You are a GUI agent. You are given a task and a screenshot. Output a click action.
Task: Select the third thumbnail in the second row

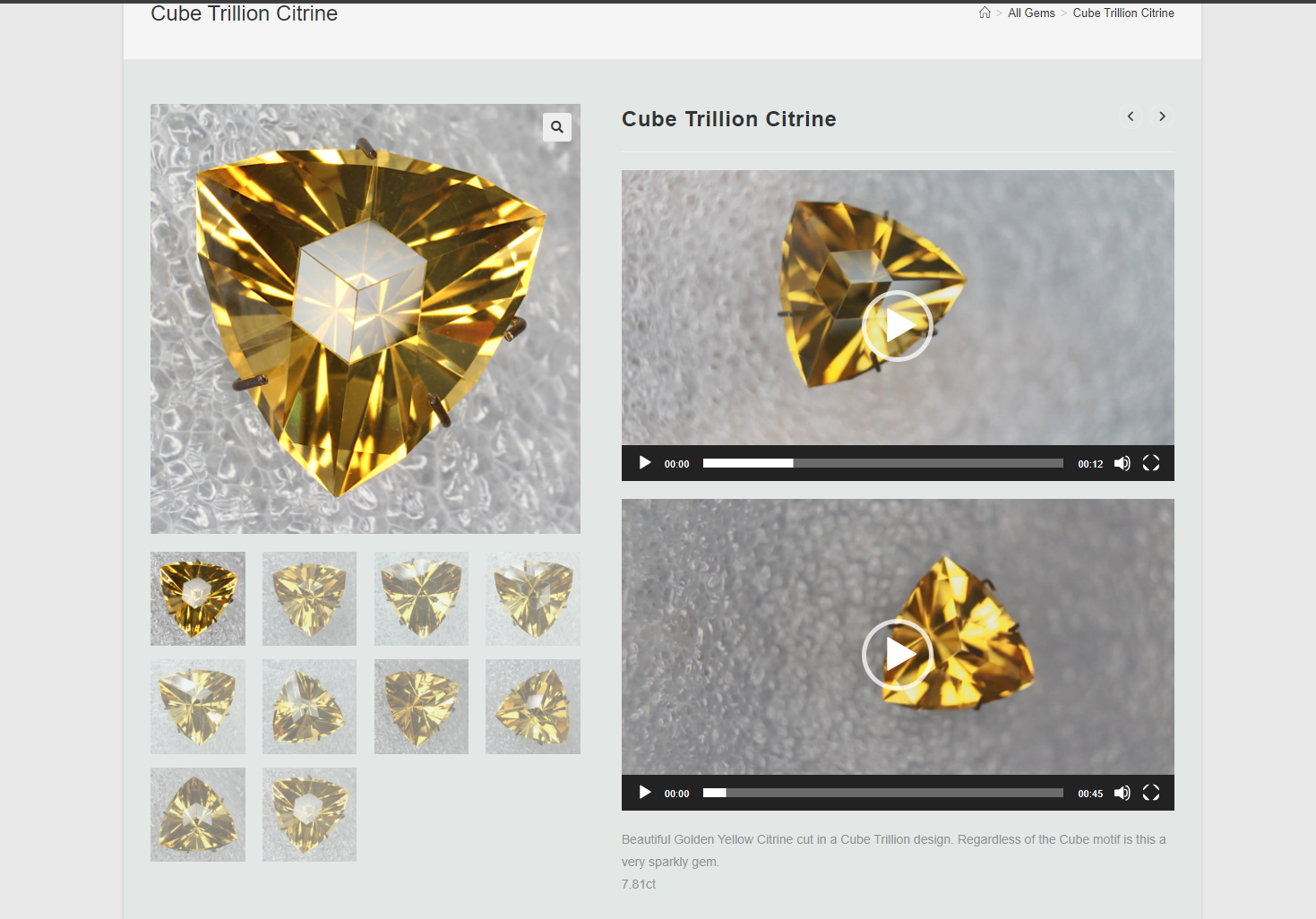pos(421,707)
